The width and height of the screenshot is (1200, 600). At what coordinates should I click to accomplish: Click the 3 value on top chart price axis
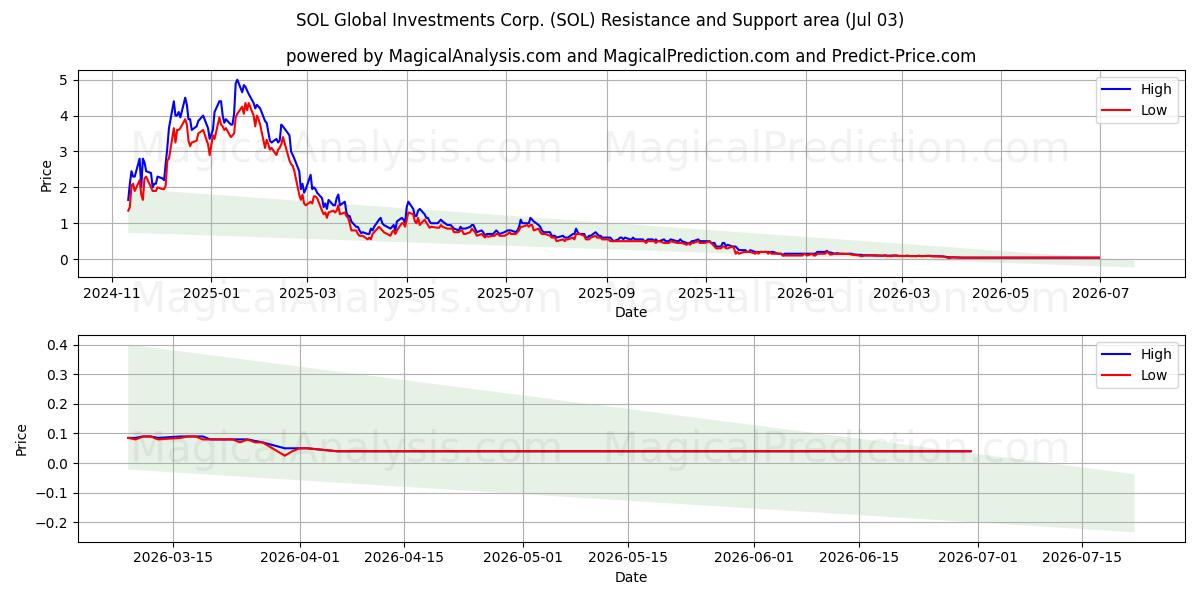(x=63, y=152)
